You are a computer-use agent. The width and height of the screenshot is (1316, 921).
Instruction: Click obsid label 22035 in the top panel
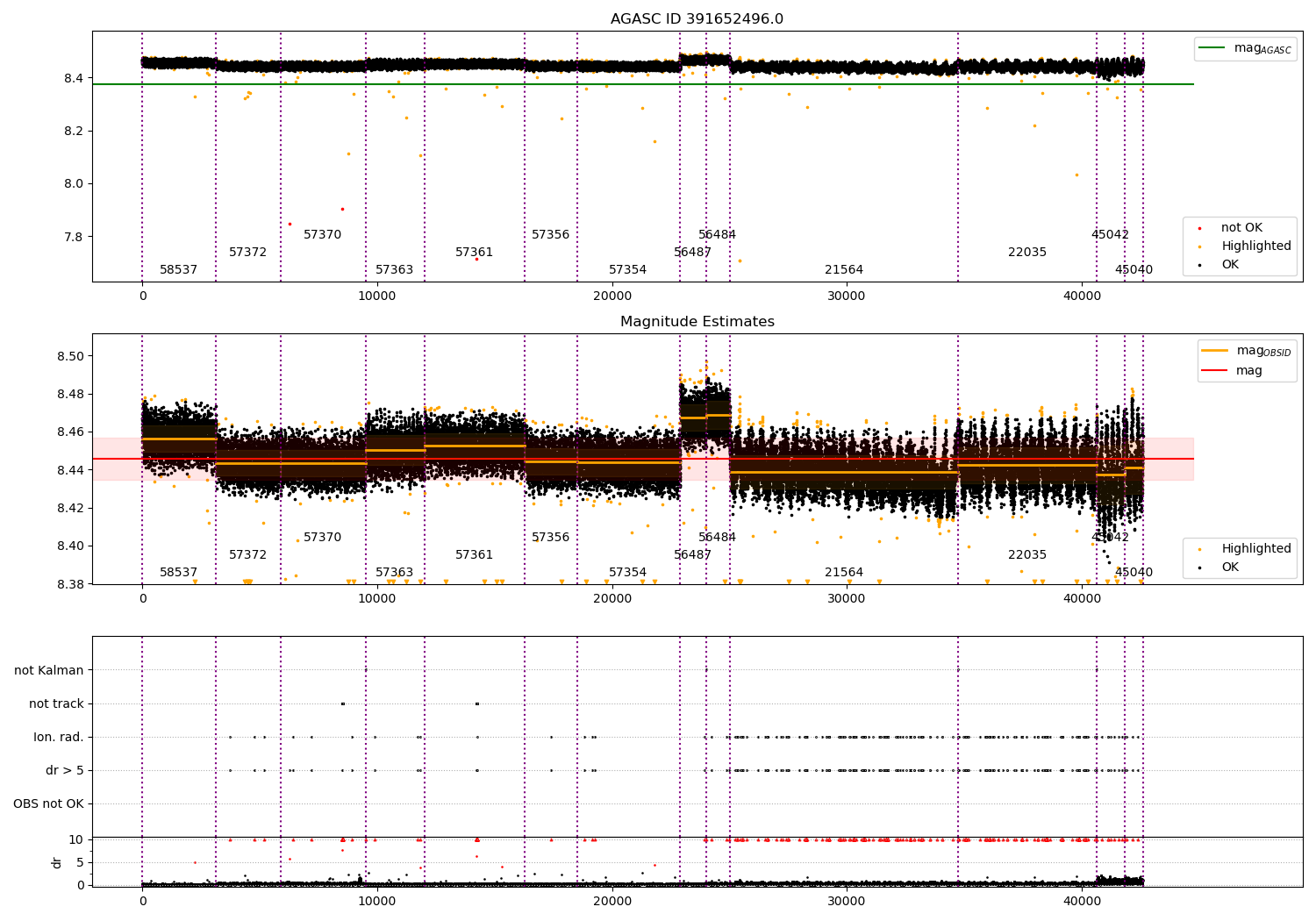coord(1027,253)
